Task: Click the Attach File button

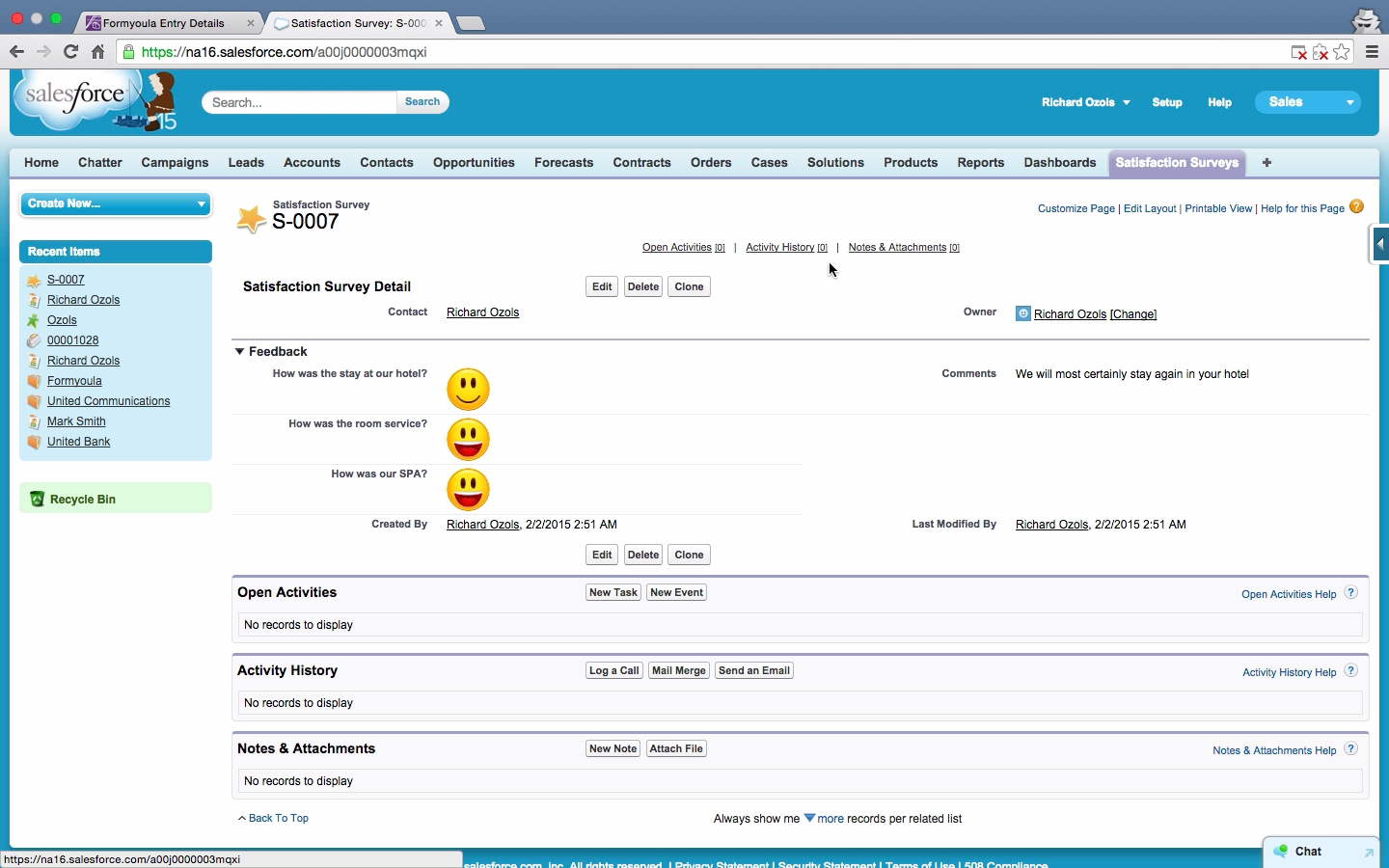Action: click(676, 748)
